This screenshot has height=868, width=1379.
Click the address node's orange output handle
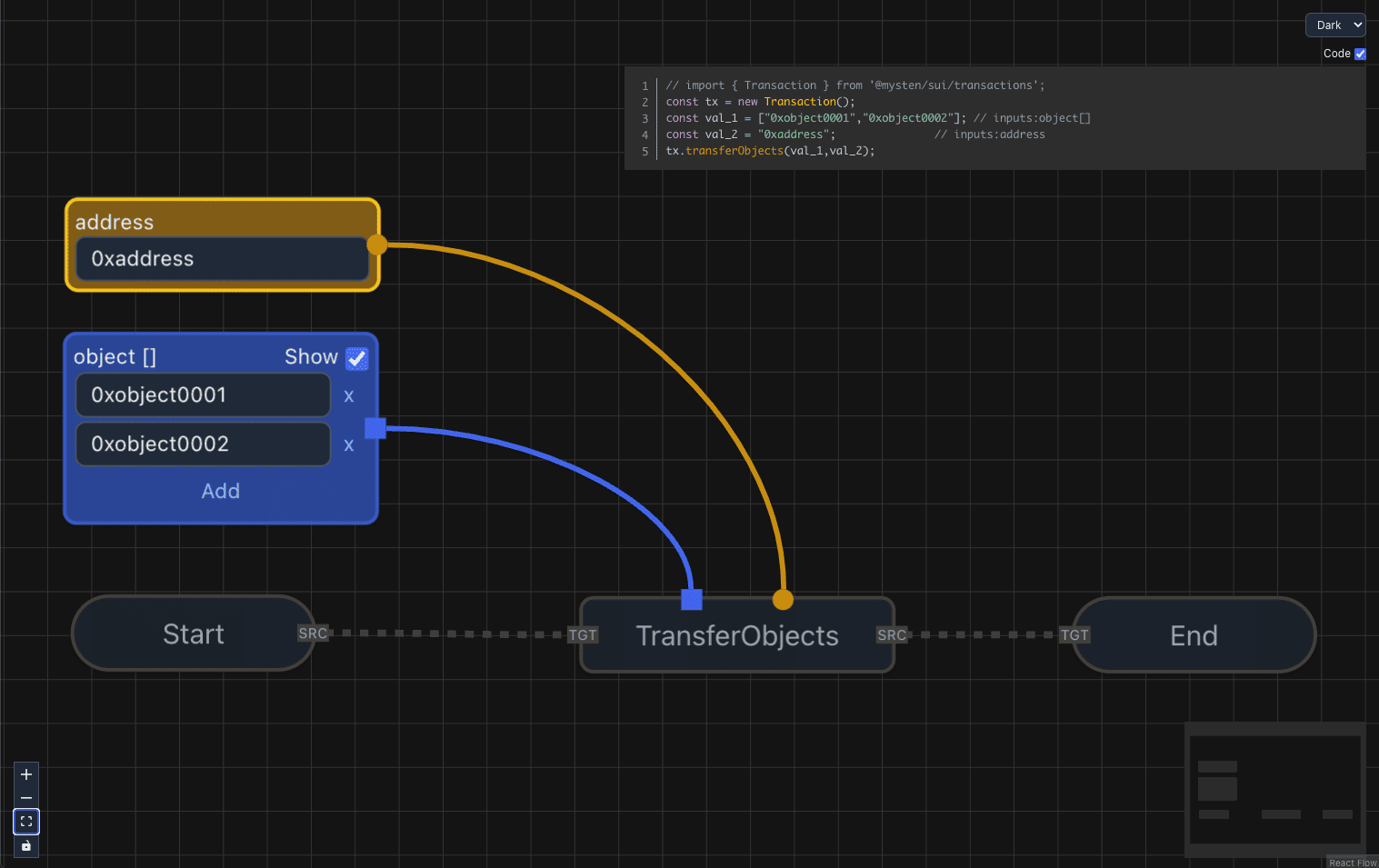[377, 244]
